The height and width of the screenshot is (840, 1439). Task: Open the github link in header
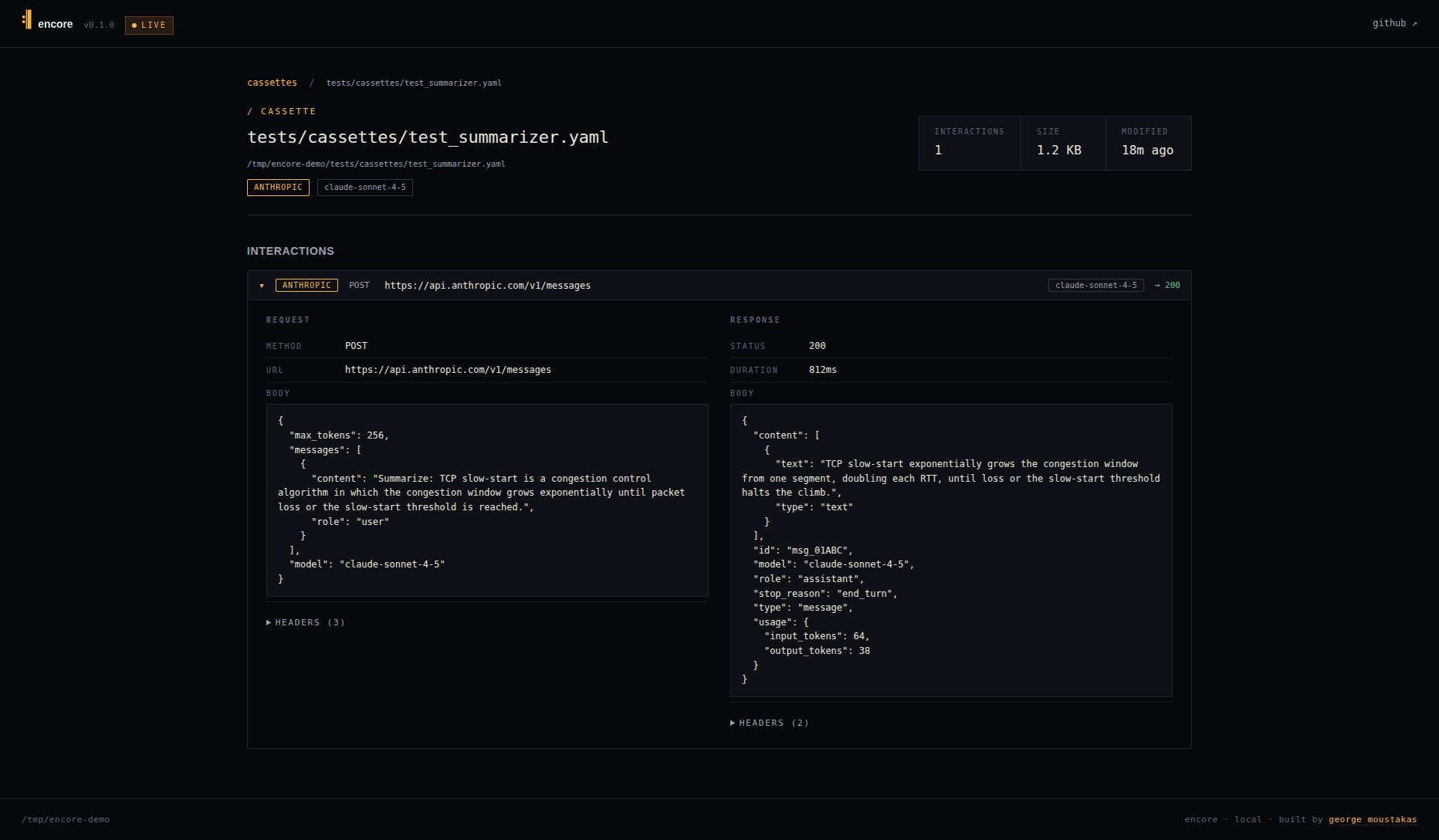(1394, 23)
